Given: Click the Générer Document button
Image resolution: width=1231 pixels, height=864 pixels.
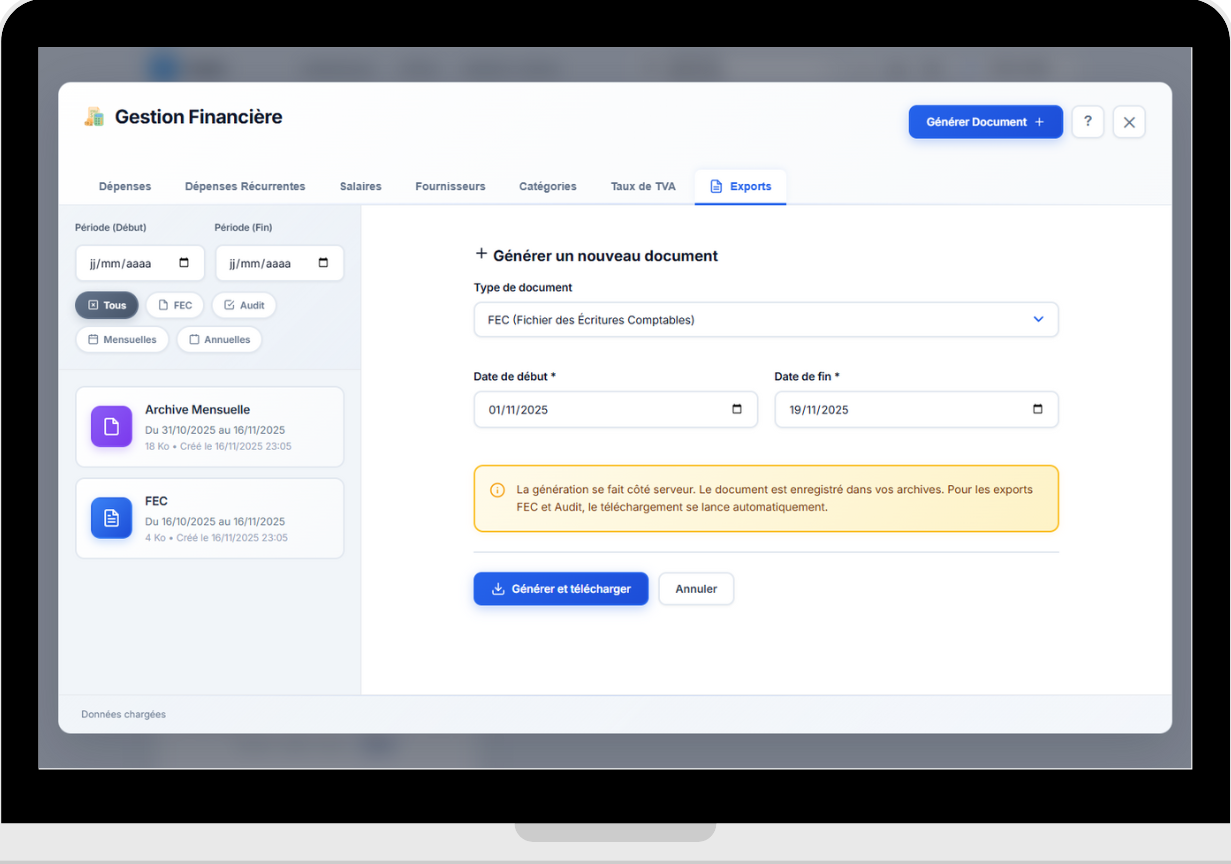Looking at the screenshot, I should pyautogui.click(x=985, y=122).
